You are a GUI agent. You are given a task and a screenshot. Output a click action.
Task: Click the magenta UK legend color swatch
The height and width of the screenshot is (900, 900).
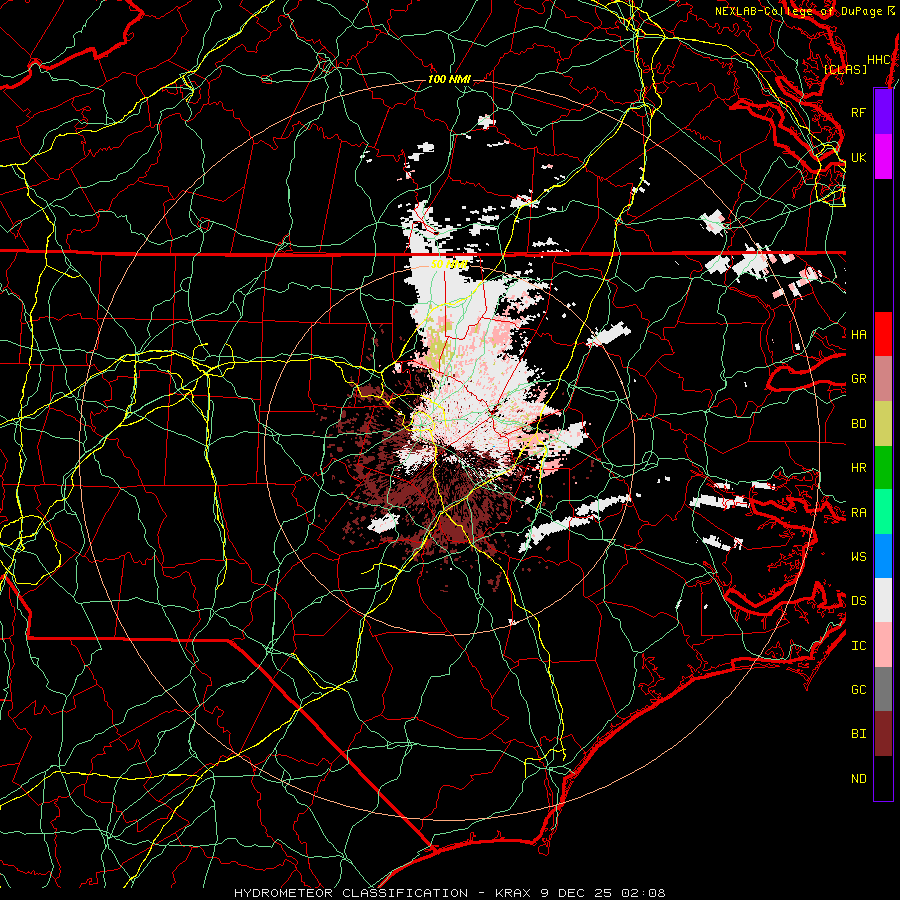883,157
